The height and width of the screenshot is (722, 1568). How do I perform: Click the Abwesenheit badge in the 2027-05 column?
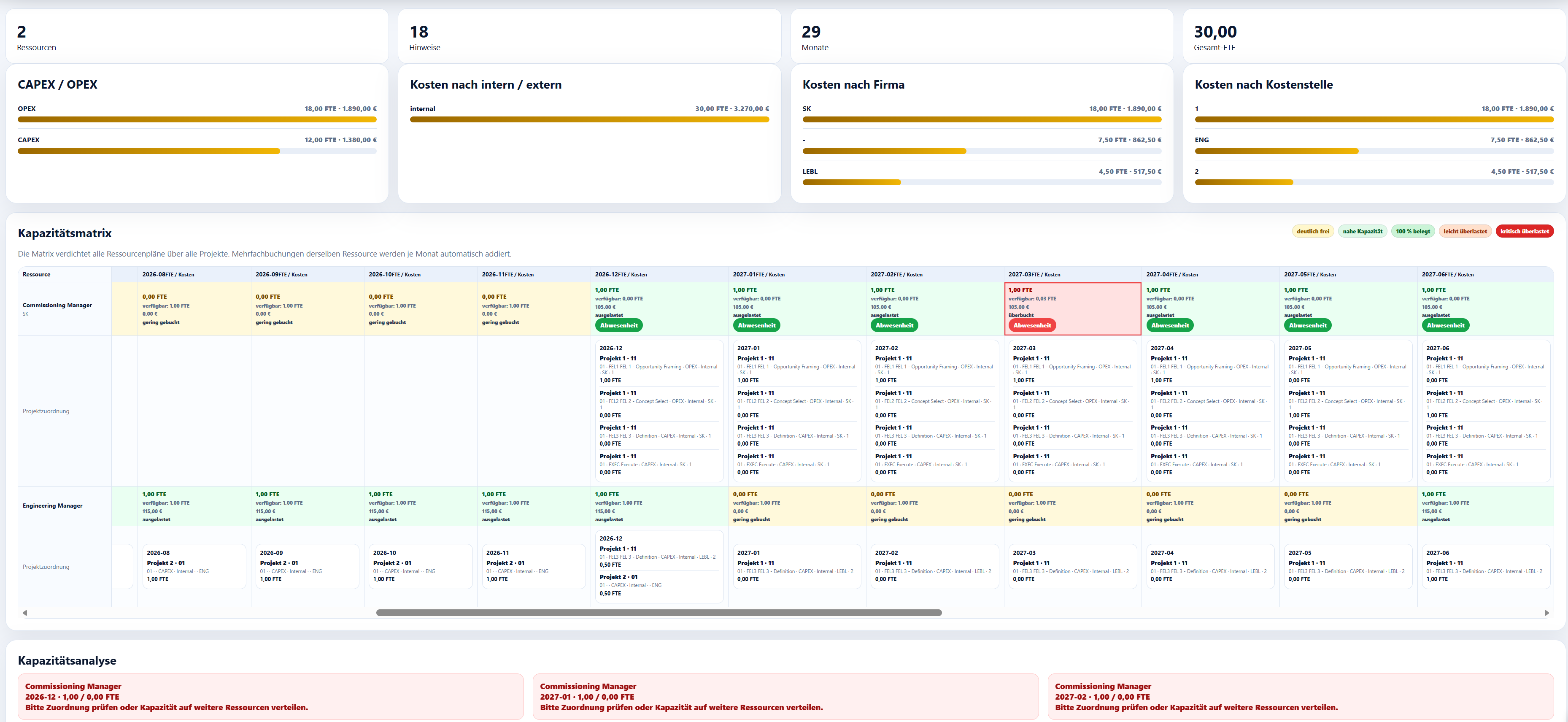tap(1307, 325)
